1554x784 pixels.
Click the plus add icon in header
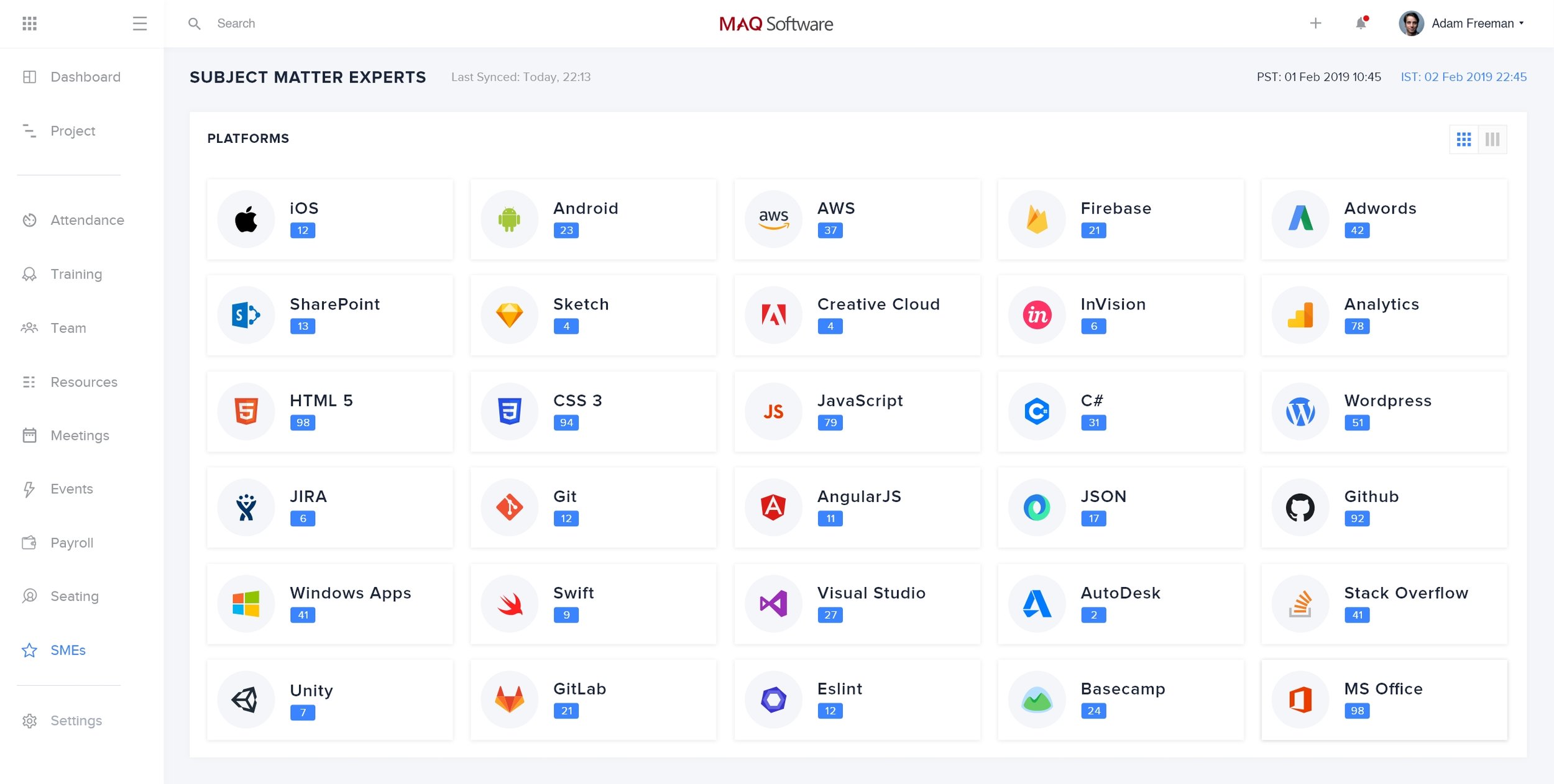(x=1315, y=24)
